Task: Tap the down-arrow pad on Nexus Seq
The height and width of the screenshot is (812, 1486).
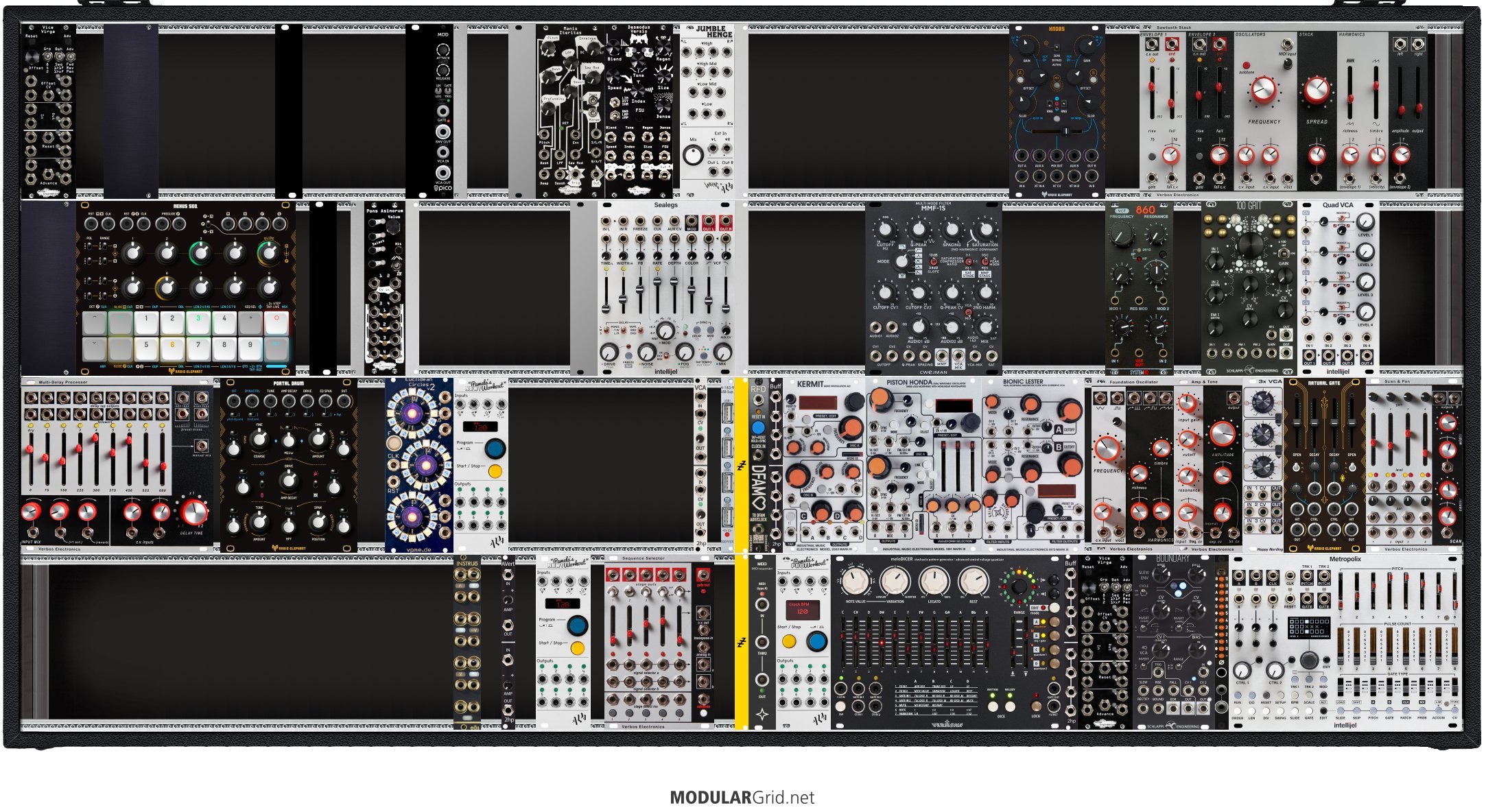Action: pos(94,348)
